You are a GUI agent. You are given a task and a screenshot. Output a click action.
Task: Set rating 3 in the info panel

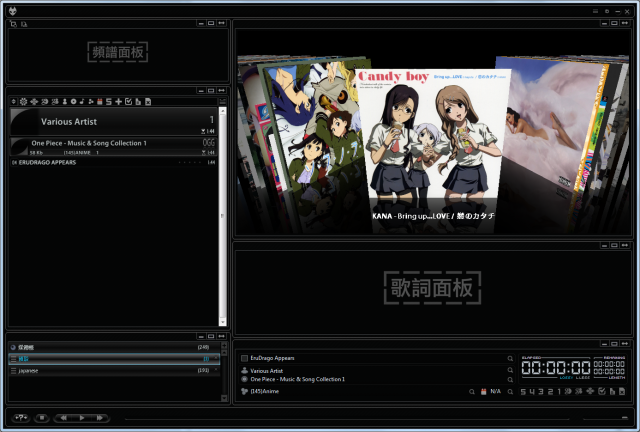[x=541, y=392]
